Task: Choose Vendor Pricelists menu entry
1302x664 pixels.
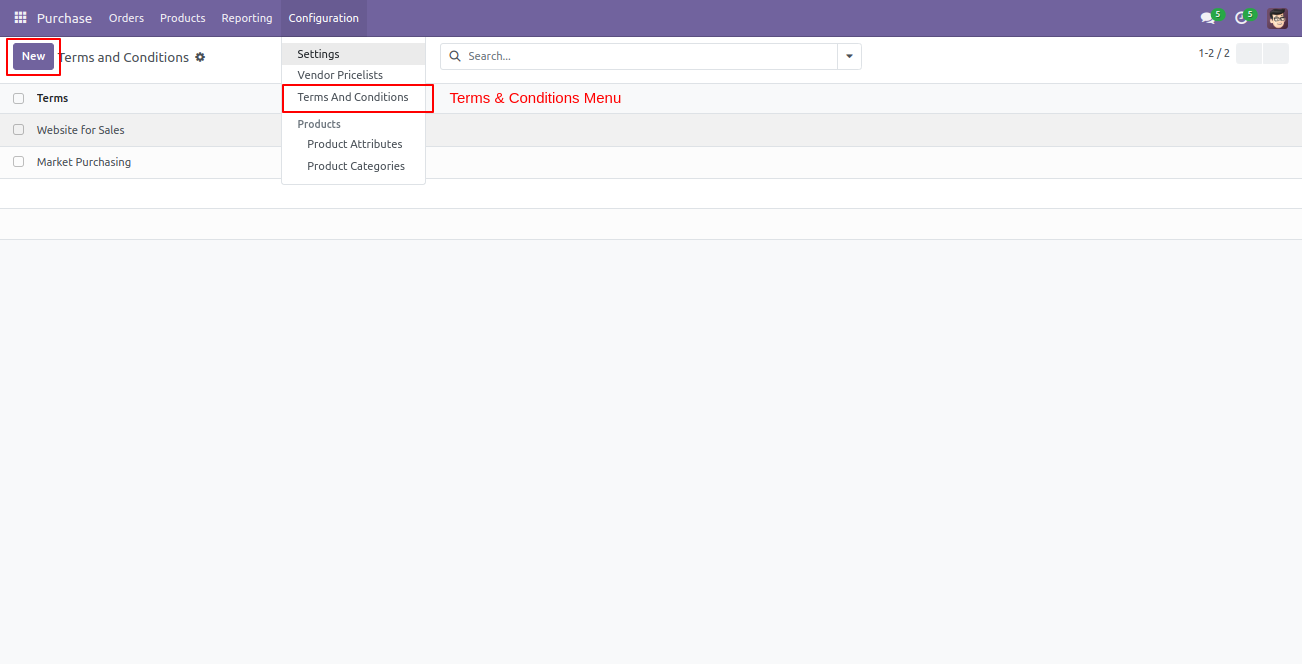Action: [x=354, y=75]
